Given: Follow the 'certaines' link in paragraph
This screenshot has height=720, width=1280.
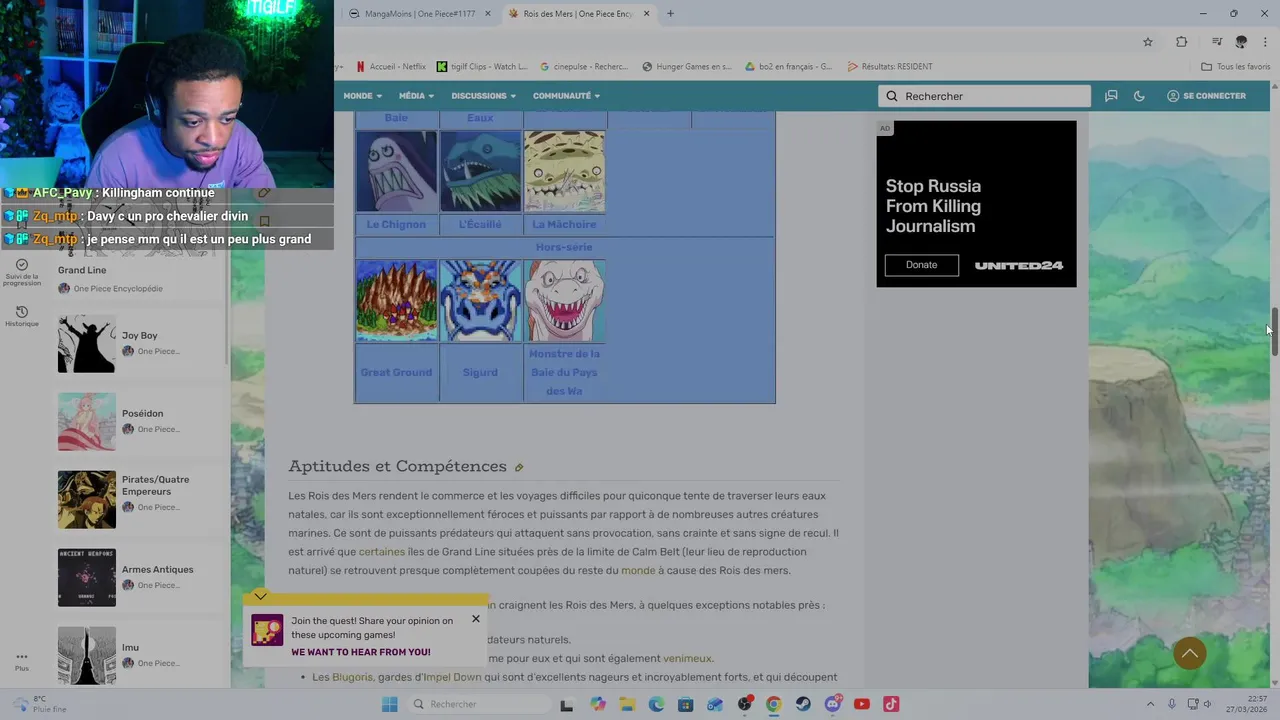Looking at the screenshot, I should click(x=382, y=552).
